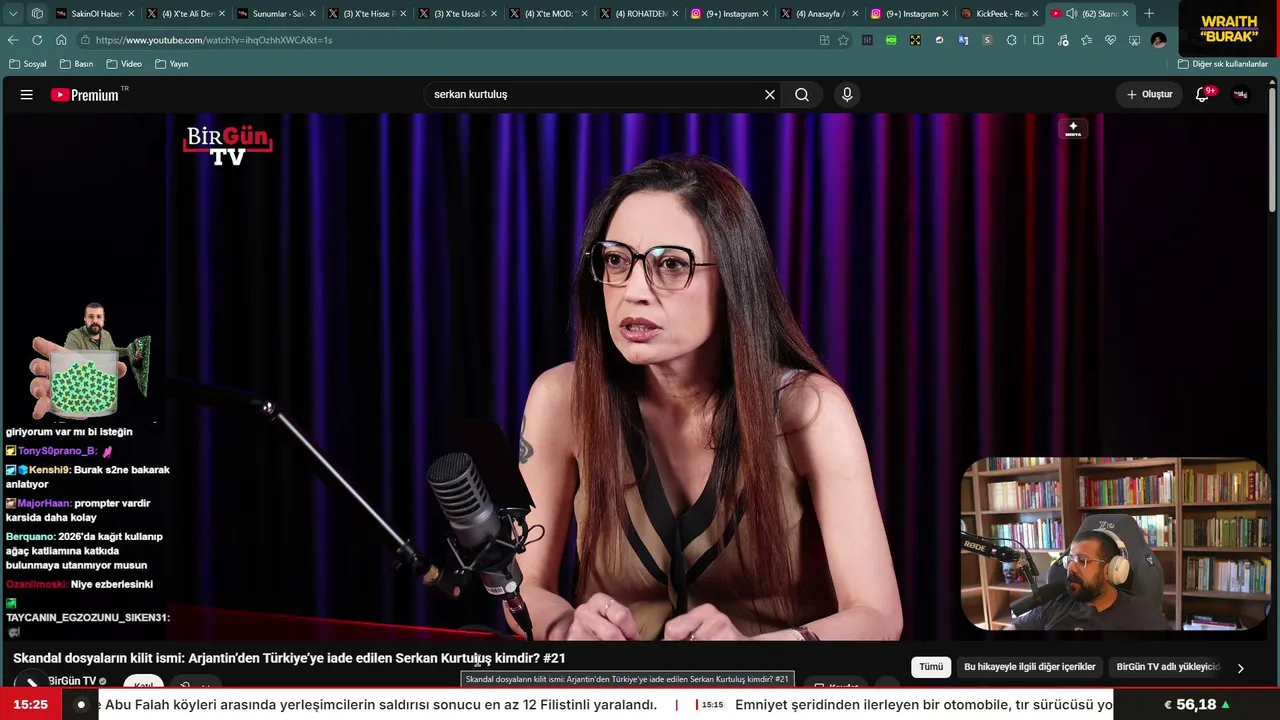Expand the tab search dropdown arrow
Image resolution: width=1280 pixels, height=720 pixels.
[12, 14]
